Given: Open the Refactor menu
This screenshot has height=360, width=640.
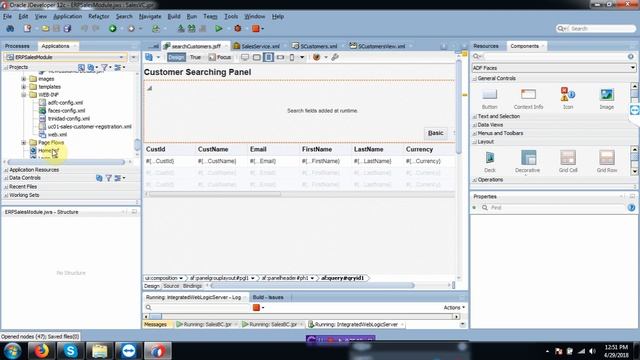Looking at the screenshot, I should click(x=99, y=16).
